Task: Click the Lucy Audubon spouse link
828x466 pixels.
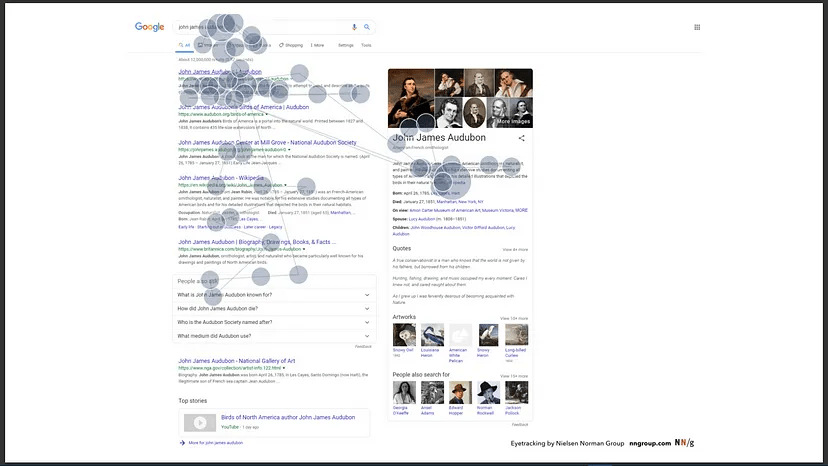Action: [x=422, y=219]
